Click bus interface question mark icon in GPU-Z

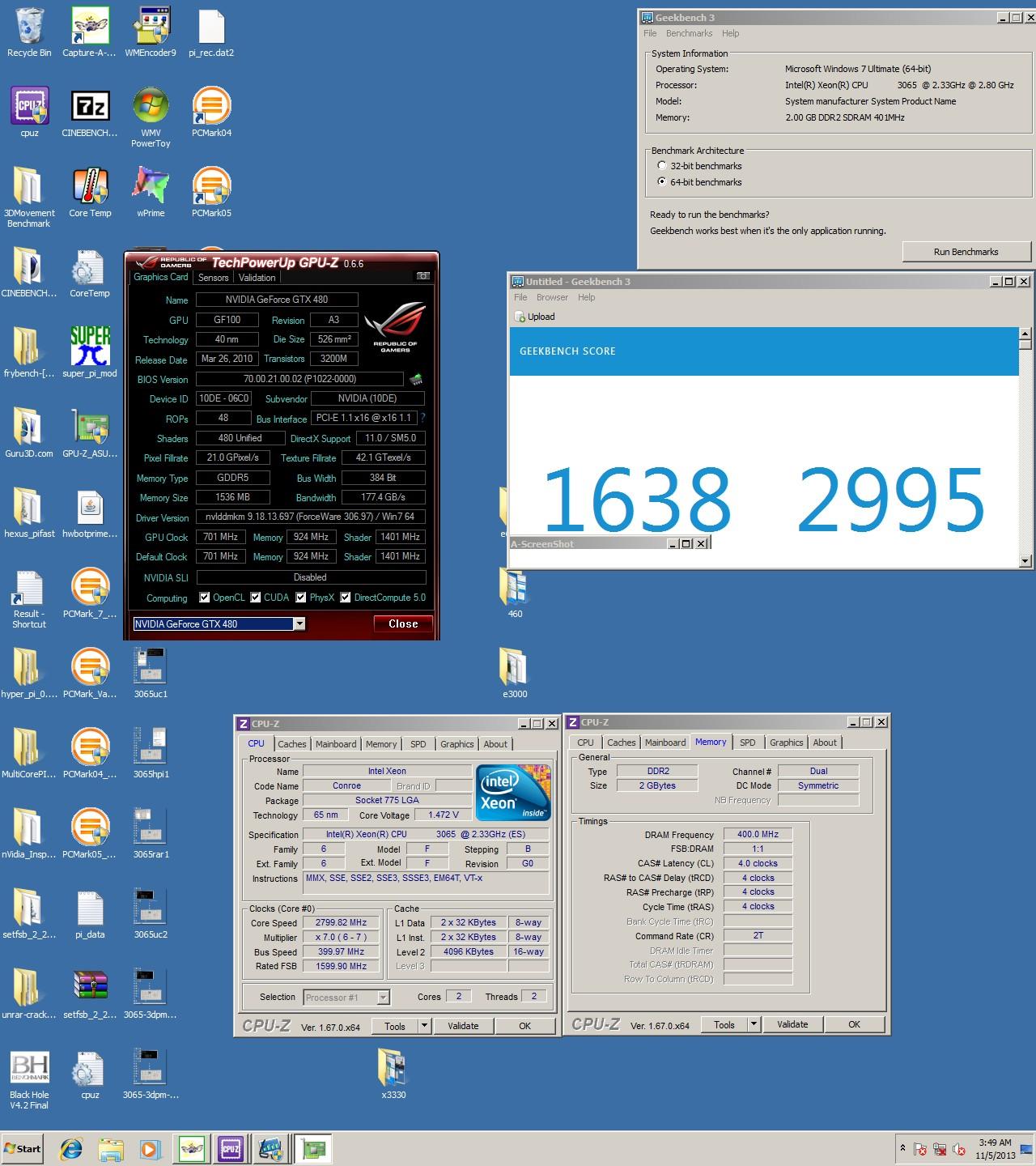click(422, 418)
